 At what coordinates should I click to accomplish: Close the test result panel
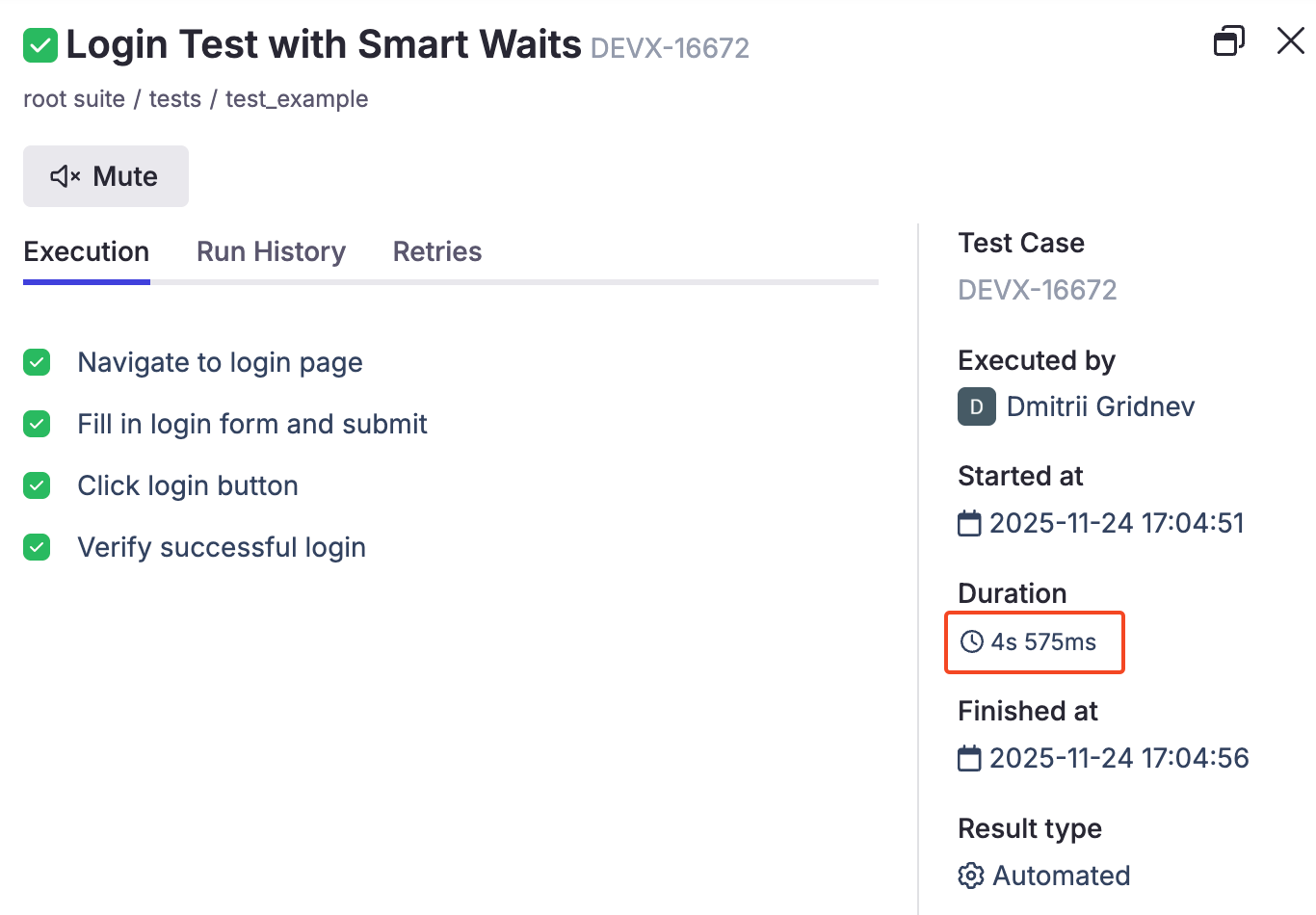click(x=1290, y=40)
